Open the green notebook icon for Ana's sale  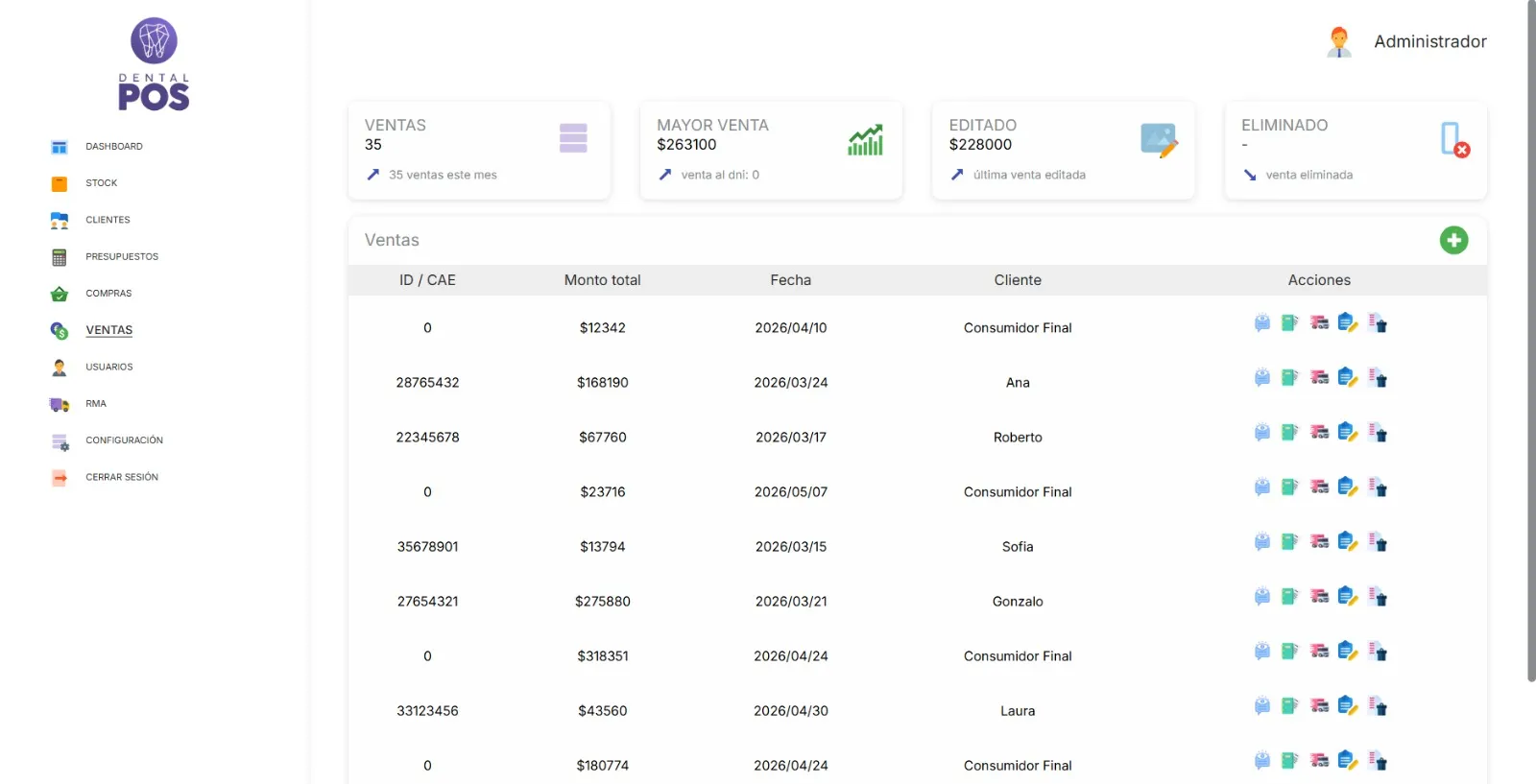coord(1289,378)
